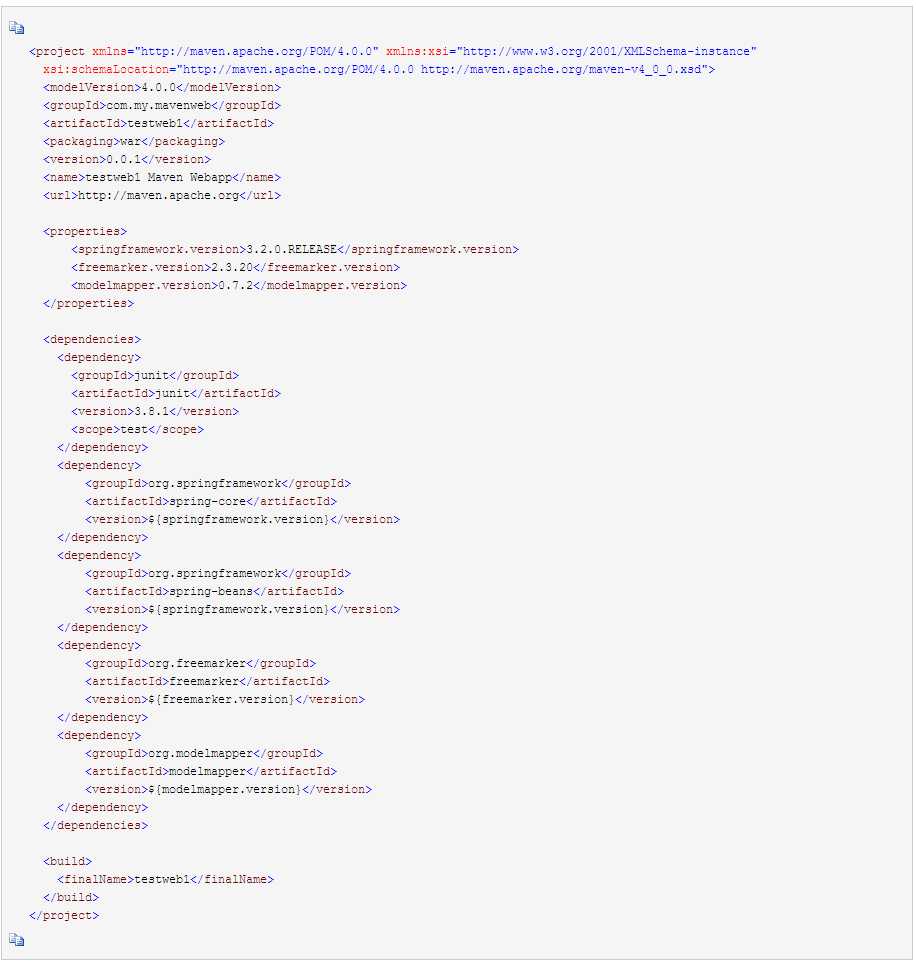916x965 pixels.
Task: Click the modelVersion 4.0.0 line
Action: pyautogui.click(x=162, y=87)
